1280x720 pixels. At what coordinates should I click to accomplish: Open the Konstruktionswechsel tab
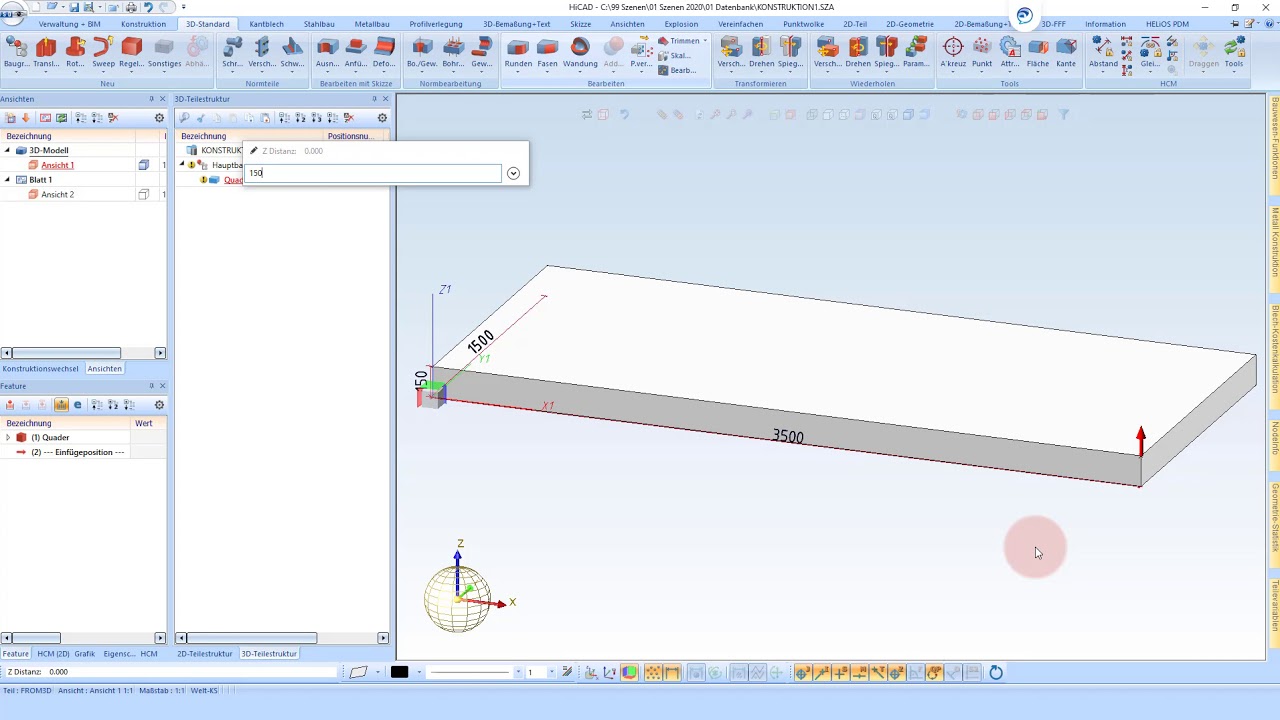click(41, 369)
